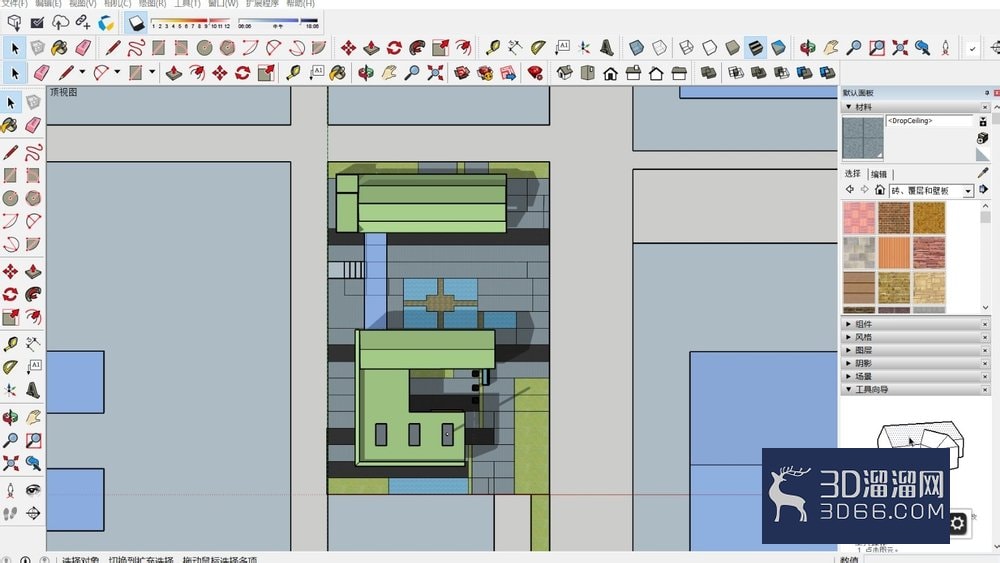Activate the Axes tool in the top toolbar

tap(584, 48)
